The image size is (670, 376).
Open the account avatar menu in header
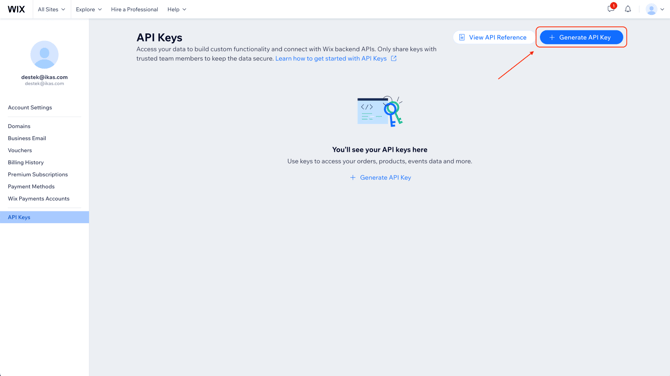(655, 9)
